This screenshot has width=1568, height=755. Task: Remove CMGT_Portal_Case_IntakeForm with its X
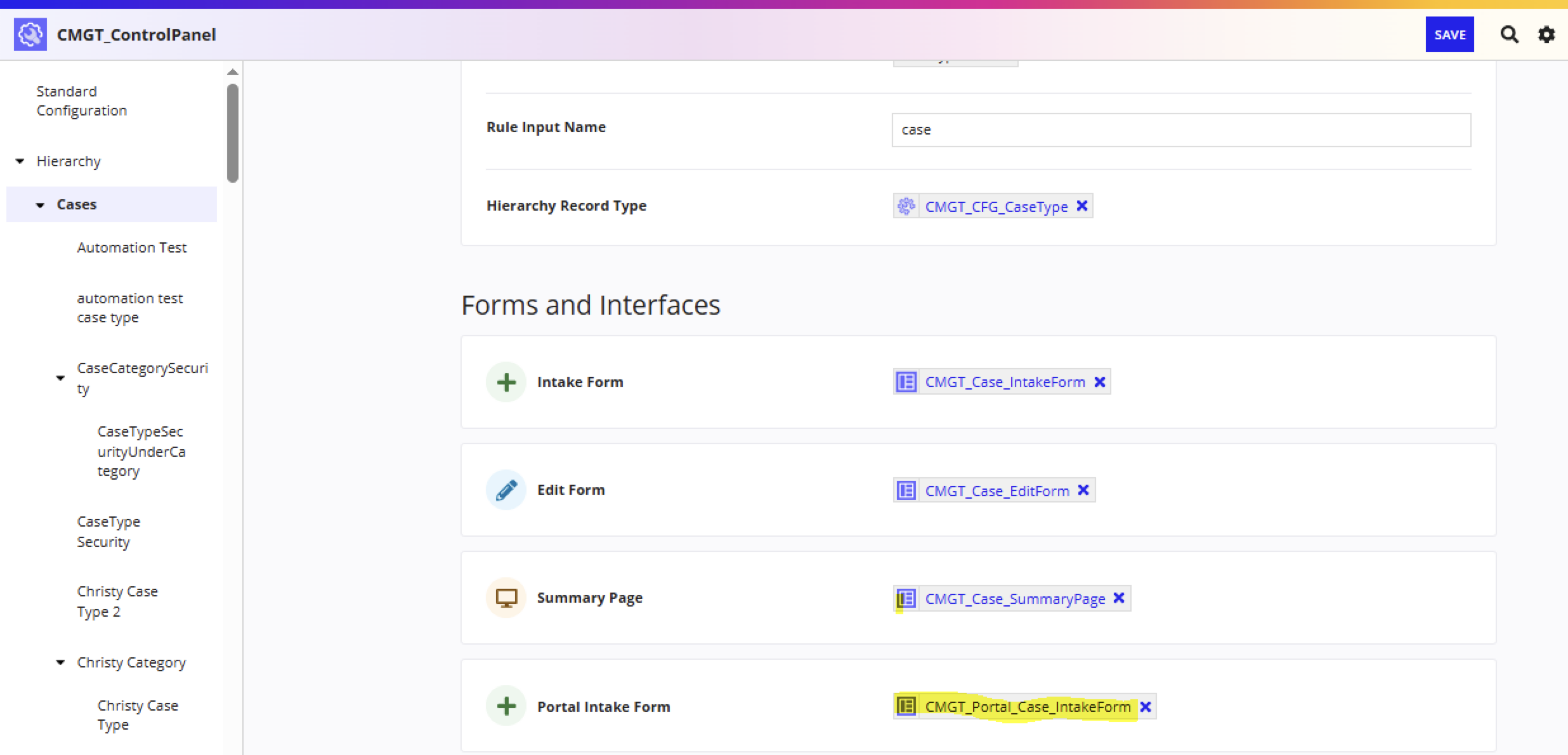click(x=1146, y=707)
